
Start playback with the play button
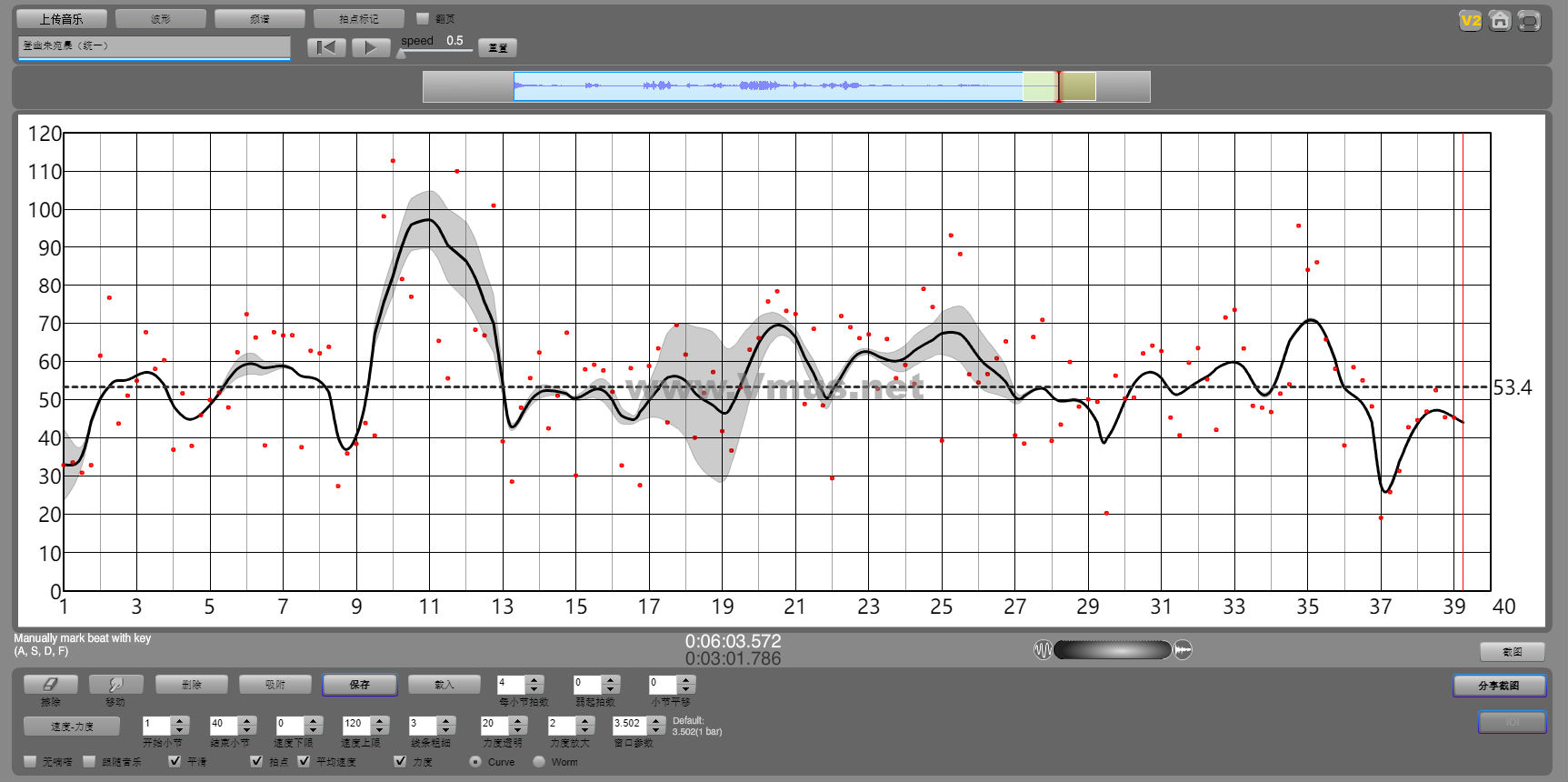coord(371,47)
